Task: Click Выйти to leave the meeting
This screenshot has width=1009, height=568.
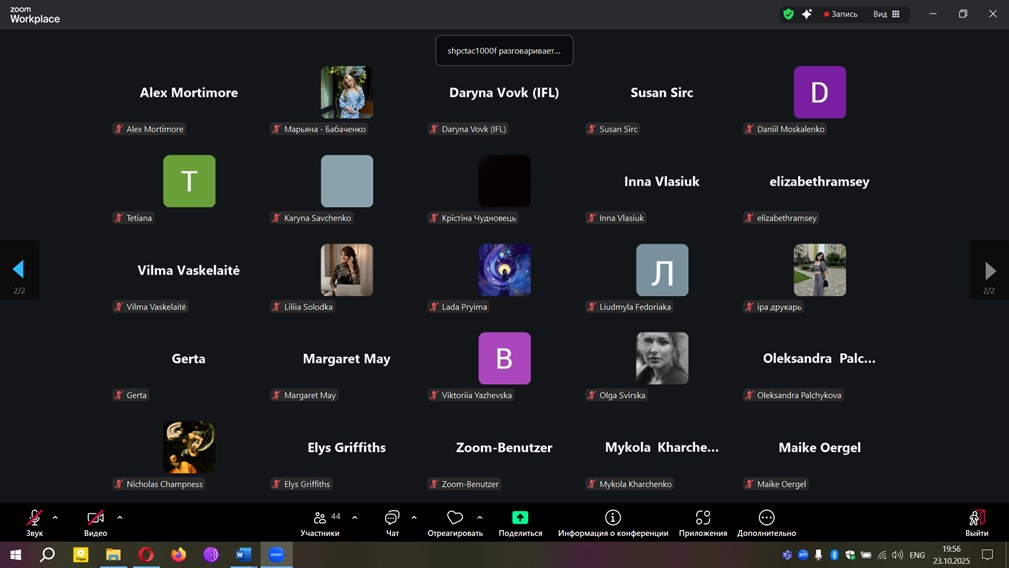Action: tap(976, 522)
